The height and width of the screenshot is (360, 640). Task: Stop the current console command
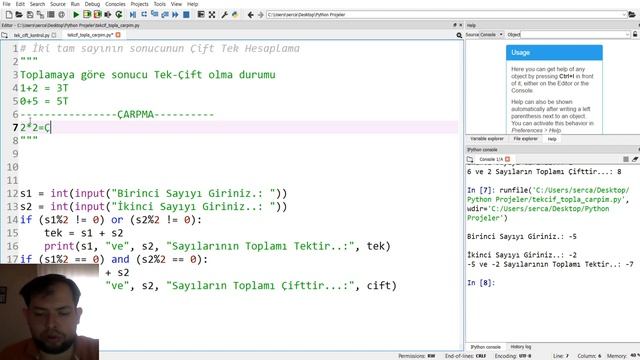click(626, 159)
